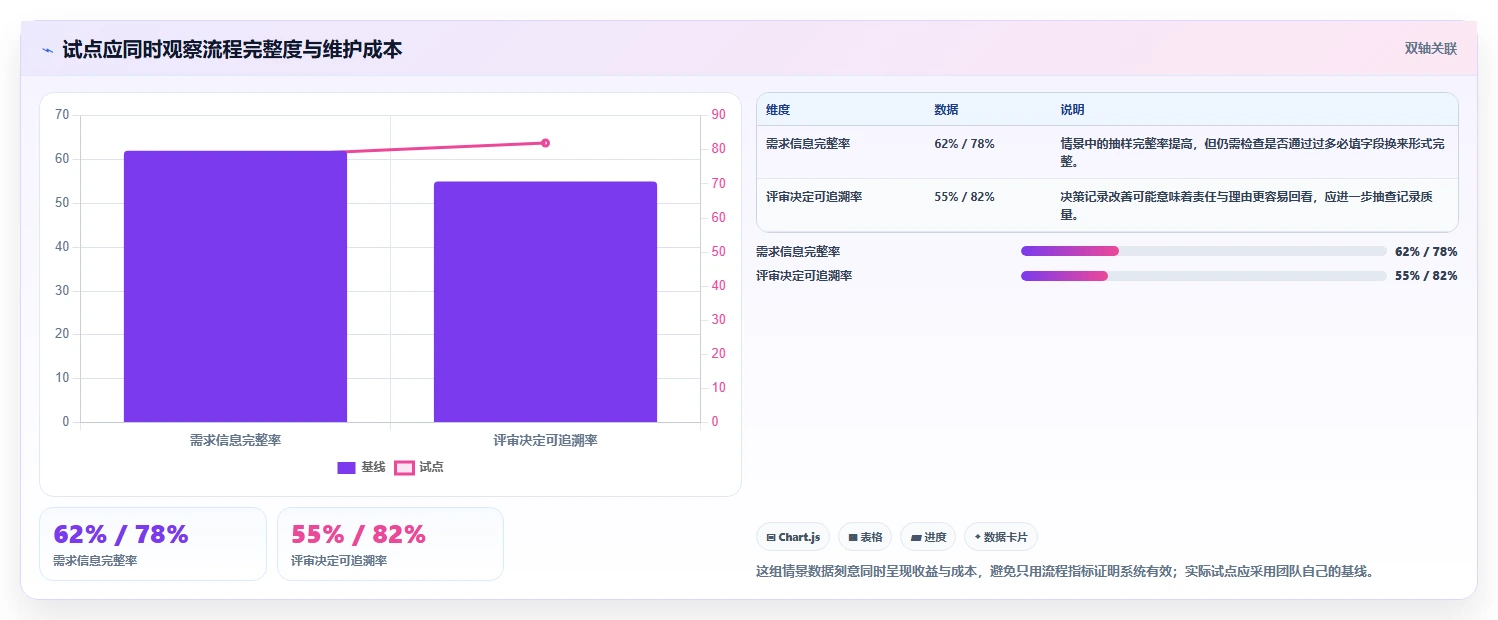Screen dimensions: 1498x620
Task: Click the pink 试点 legend swatch
Action: 404,467
